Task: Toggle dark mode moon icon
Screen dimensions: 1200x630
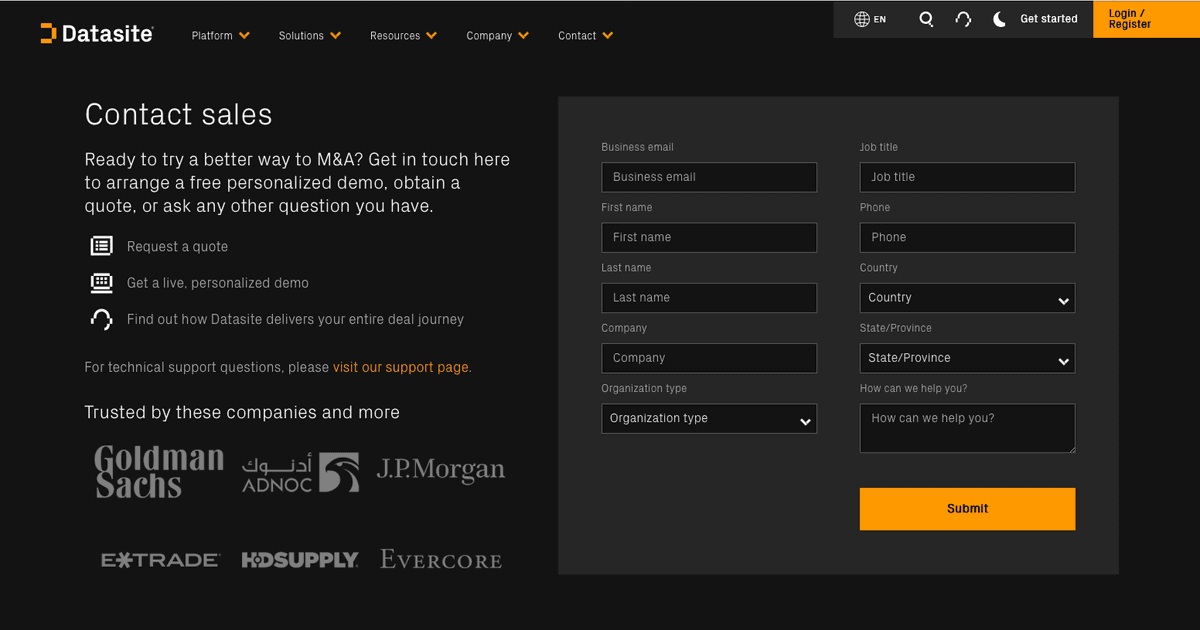Action: pyautogui.click(x=999, y=19)
